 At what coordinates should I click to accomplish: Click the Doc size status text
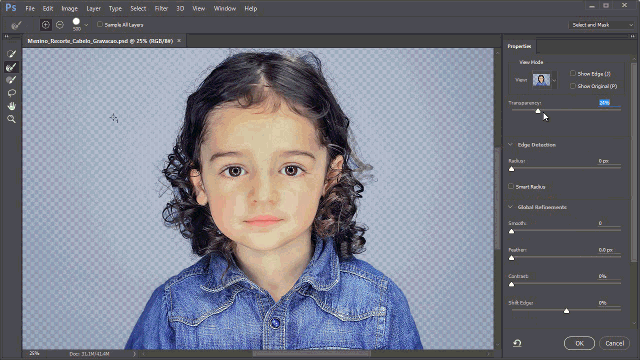click(89, 354)
